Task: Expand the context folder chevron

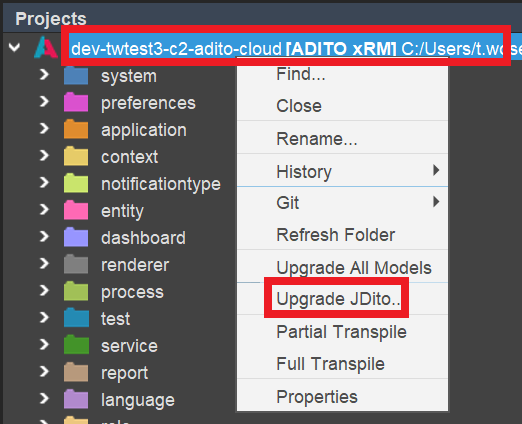Action: click(44, 156)
